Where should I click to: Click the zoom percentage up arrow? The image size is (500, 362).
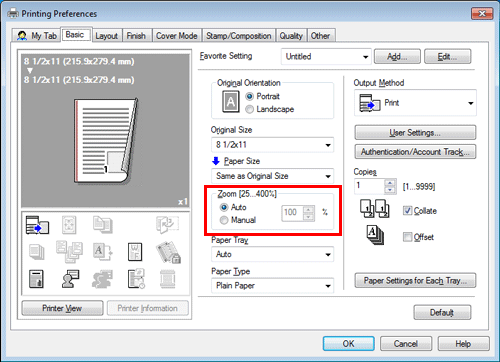309,209
